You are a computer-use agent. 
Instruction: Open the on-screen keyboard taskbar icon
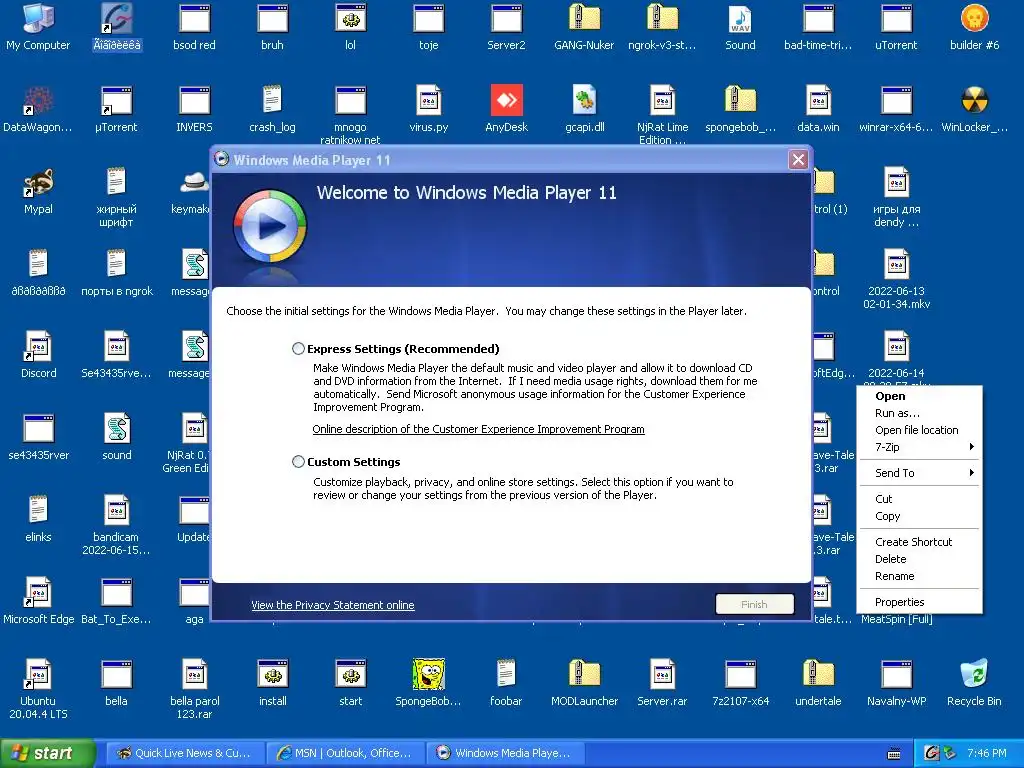coord(894,754)
